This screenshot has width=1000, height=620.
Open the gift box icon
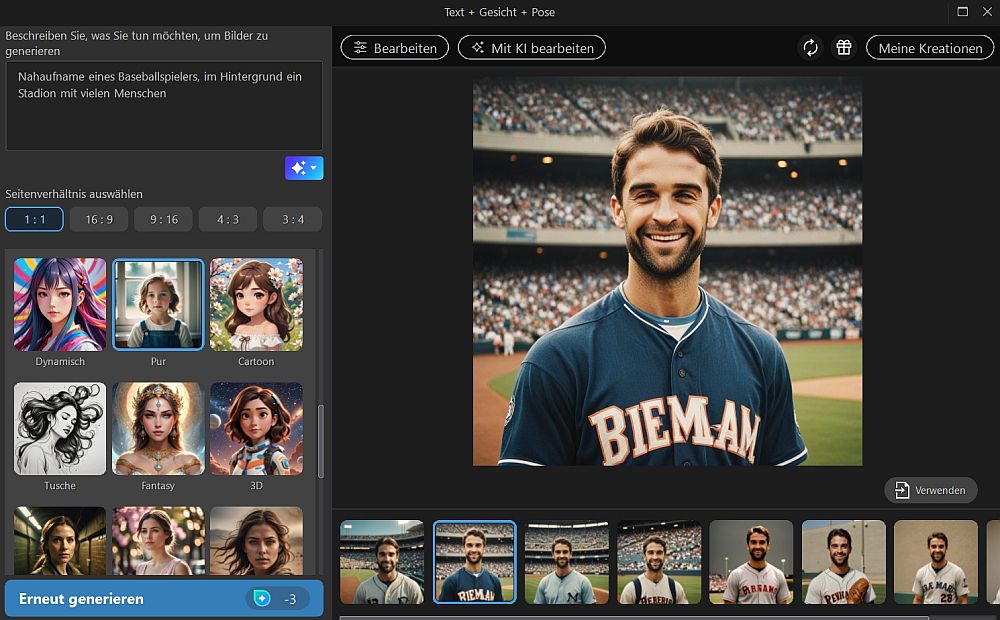coord(844,48)
